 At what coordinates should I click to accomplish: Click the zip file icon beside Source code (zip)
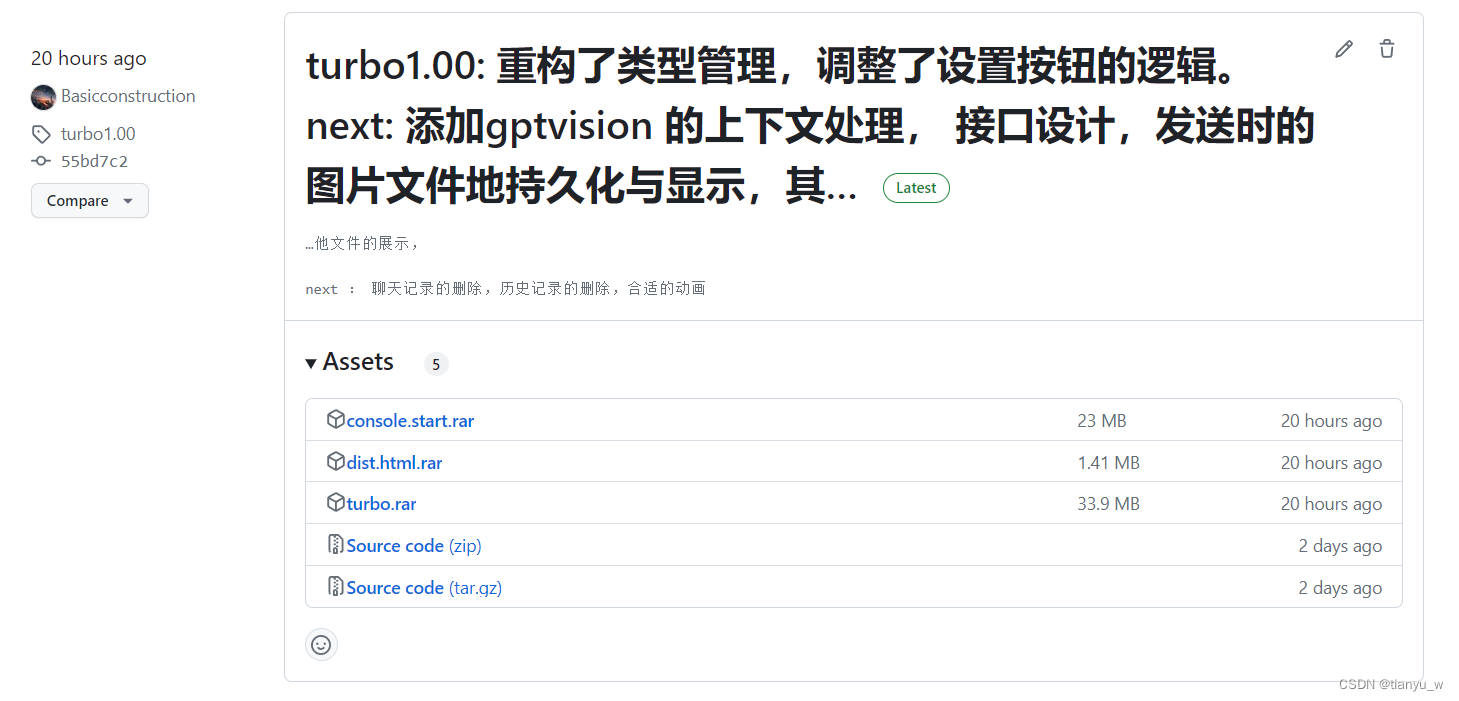(335, 544)
